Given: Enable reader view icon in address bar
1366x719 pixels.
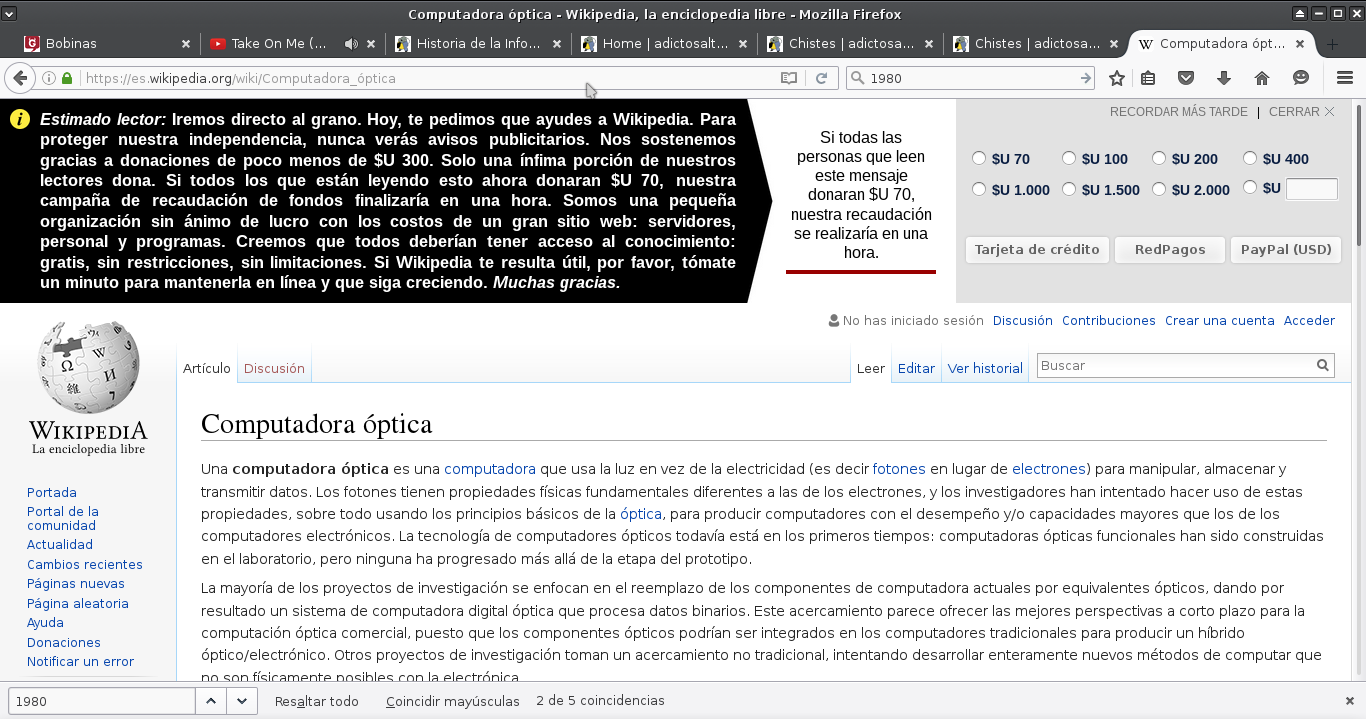Looking at the screenshot, I should tap(789, 78).
